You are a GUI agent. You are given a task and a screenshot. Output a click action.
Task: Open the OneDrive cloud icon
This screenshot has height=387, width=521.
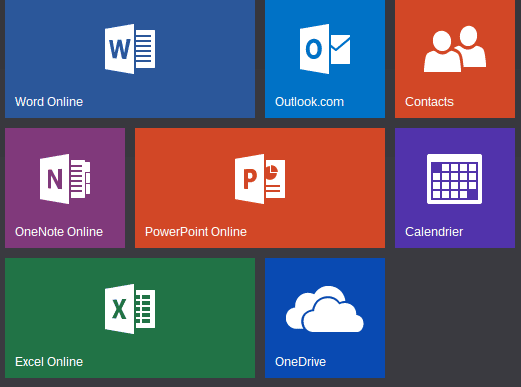pos(325,309)
